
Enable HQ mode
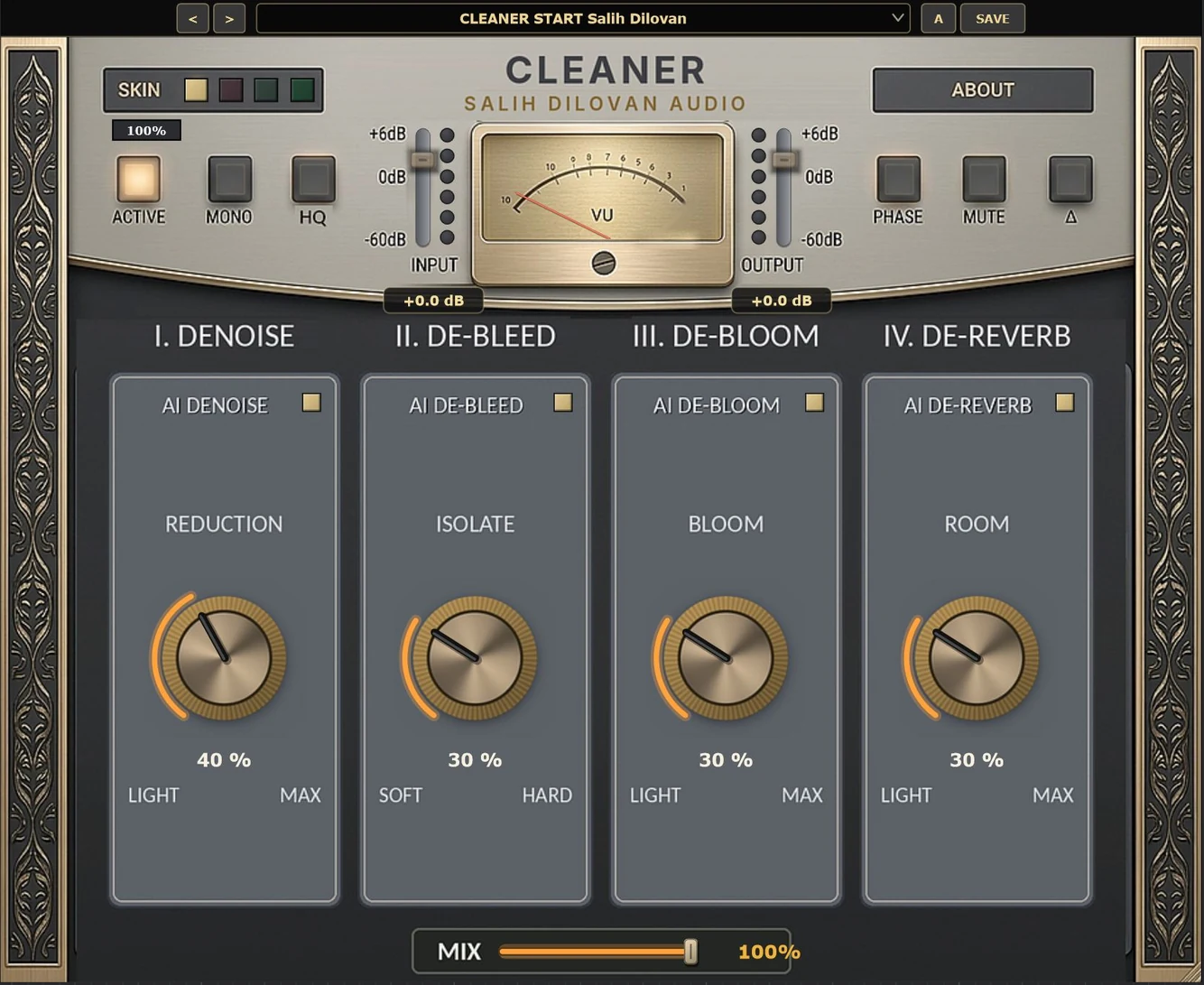[313, 179]
